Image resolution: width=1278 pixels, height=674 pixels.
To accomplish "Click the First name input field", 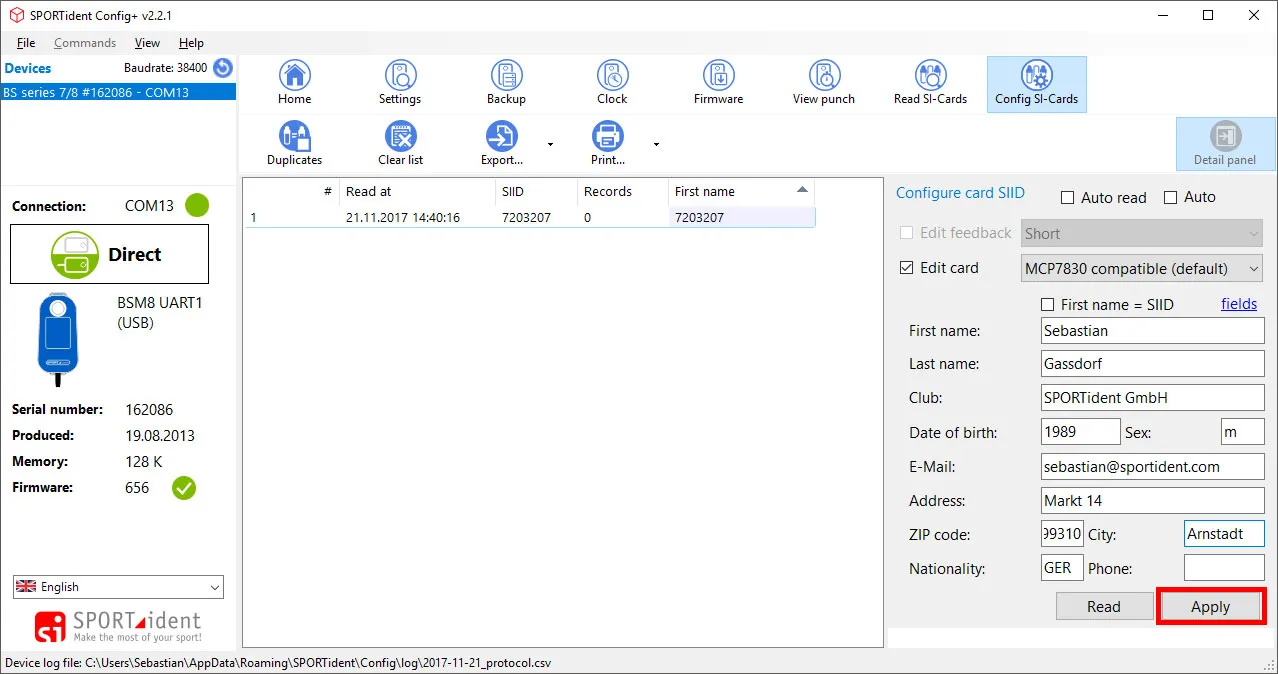I will click(x=1152, y=331).
